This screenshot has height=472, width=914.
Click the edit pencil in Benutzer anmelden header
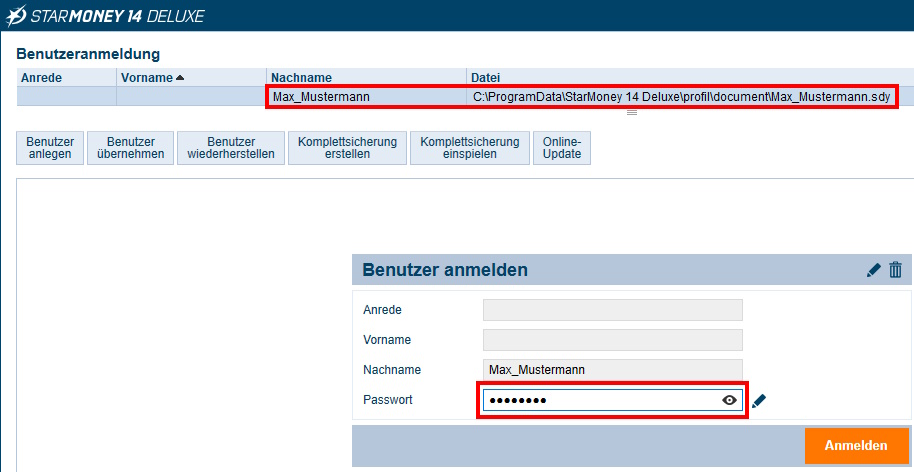pyautogui.click(x=874, y=270)
